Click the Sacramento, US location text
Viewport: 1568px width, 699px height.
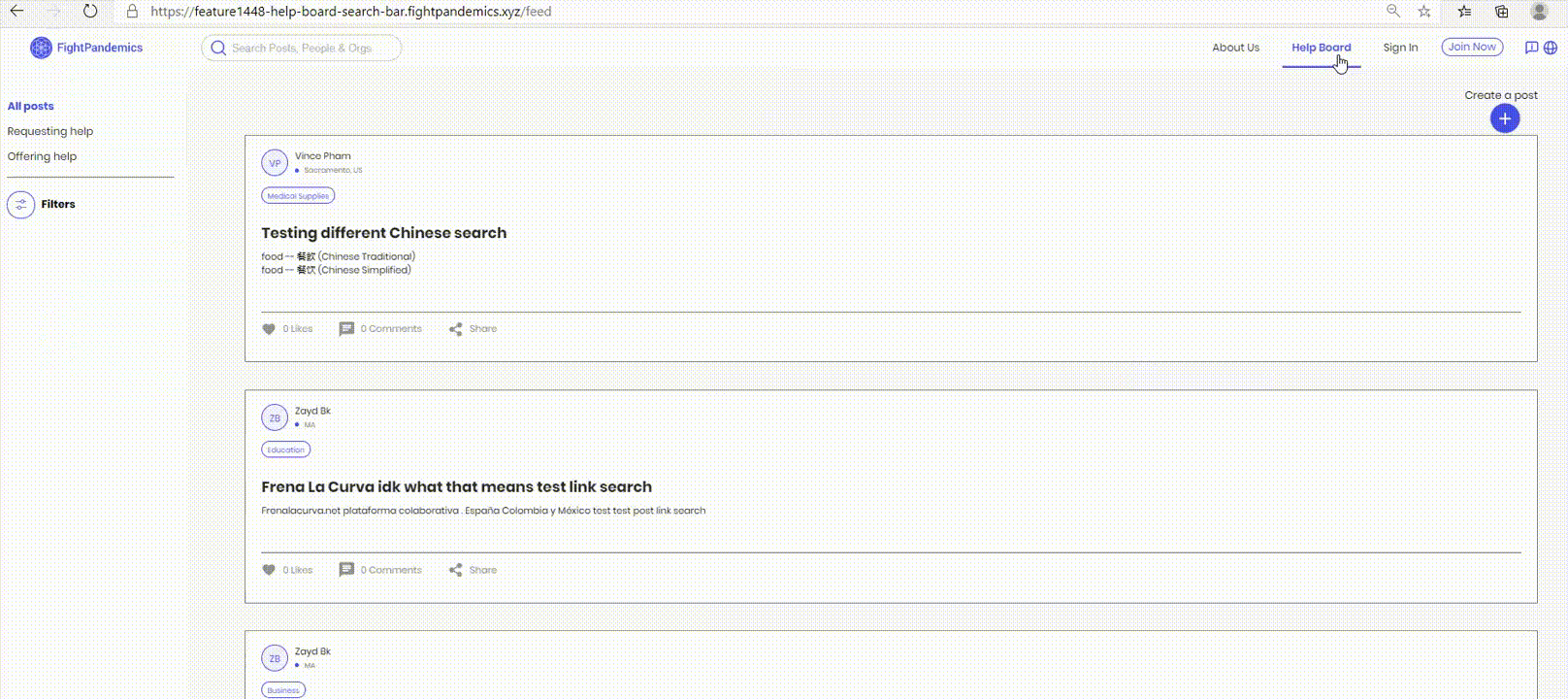[333, 170]
